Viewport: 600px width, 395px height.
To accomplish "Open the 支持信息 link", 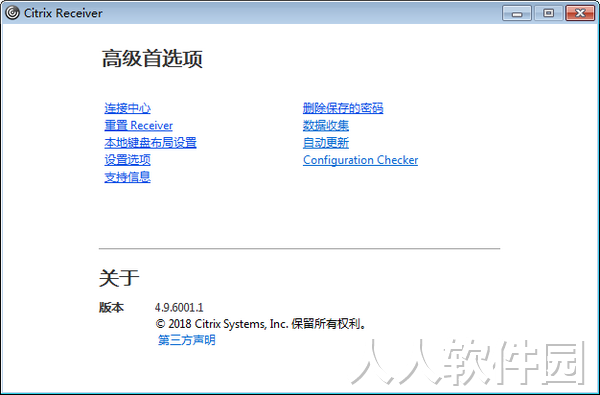I will pyautogui.click(x=127, y=177).
